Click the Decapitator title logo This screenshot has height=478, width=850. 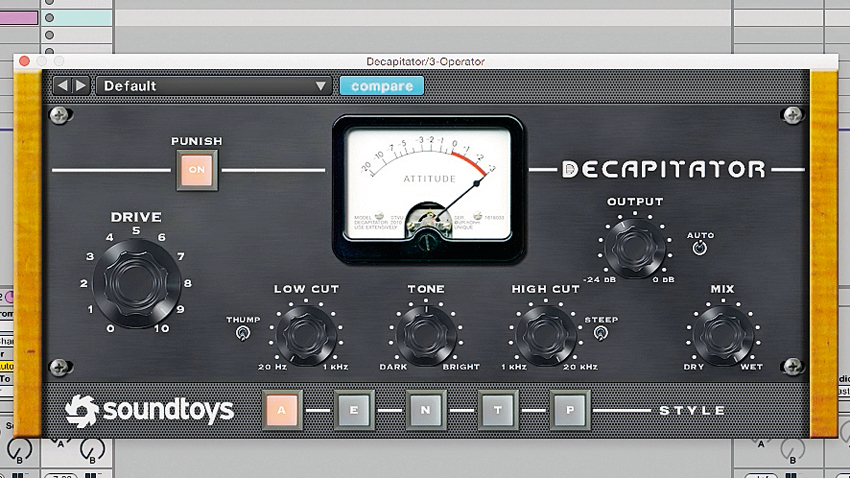tap(664, 170)
